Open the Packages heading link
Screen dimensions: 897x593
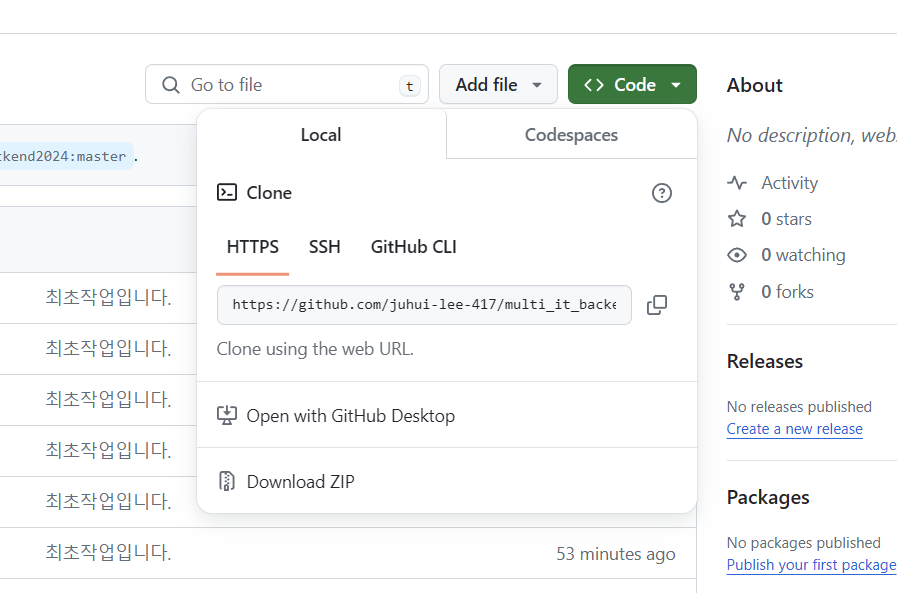(x=768, y=498)
